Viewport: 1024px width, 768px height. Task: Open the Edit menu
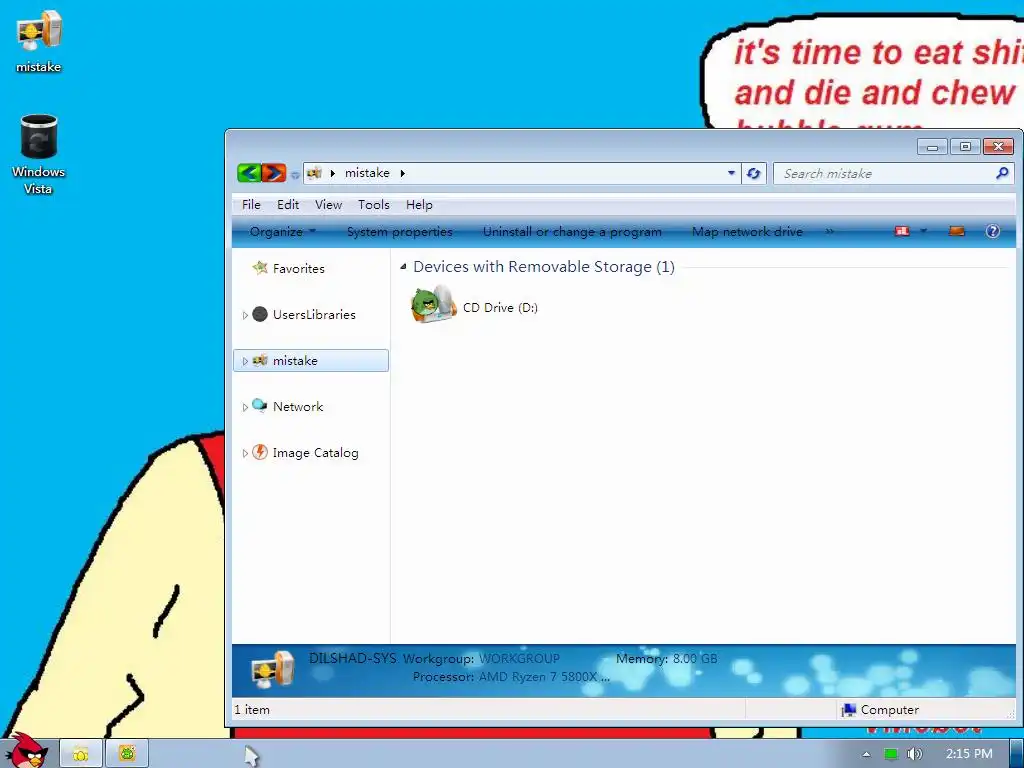[288, 205]
